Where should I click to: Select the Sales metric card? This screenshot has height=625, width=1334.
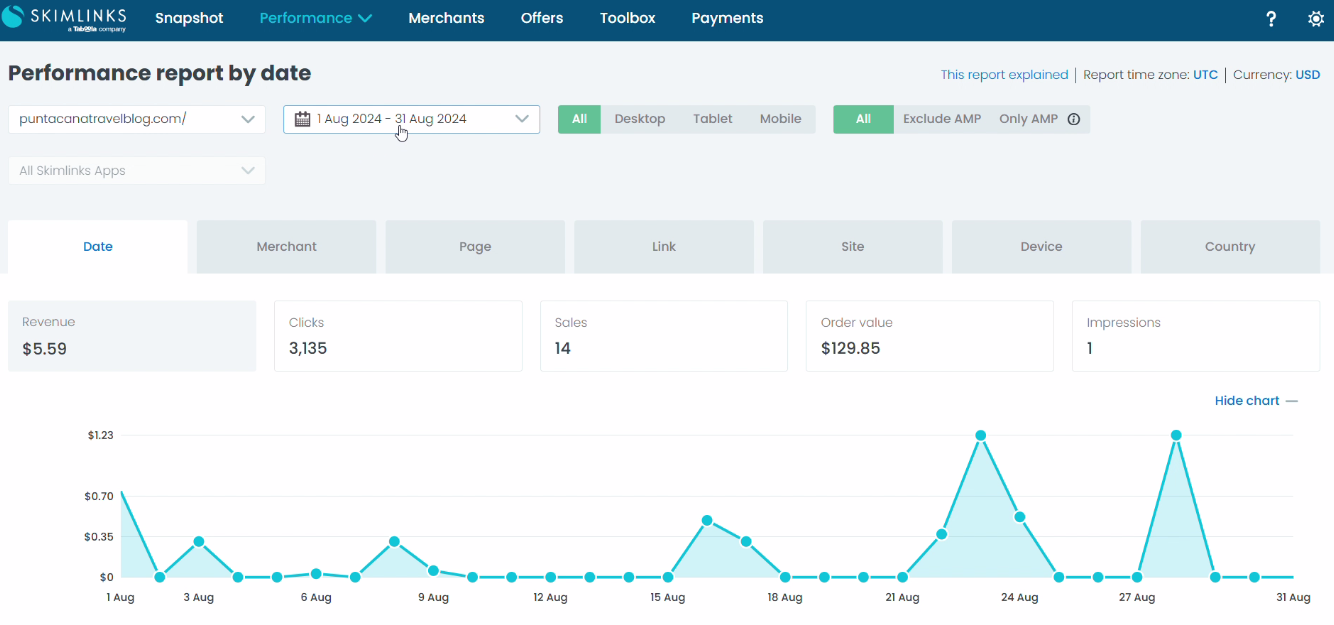[664, 336]
